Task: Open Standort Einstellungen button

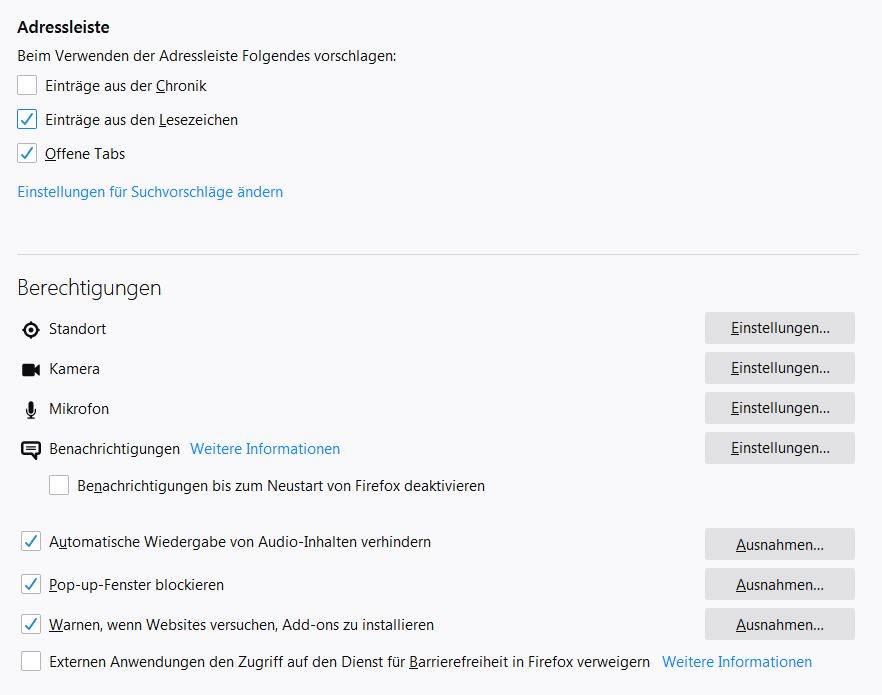Action: pos(780,328)
